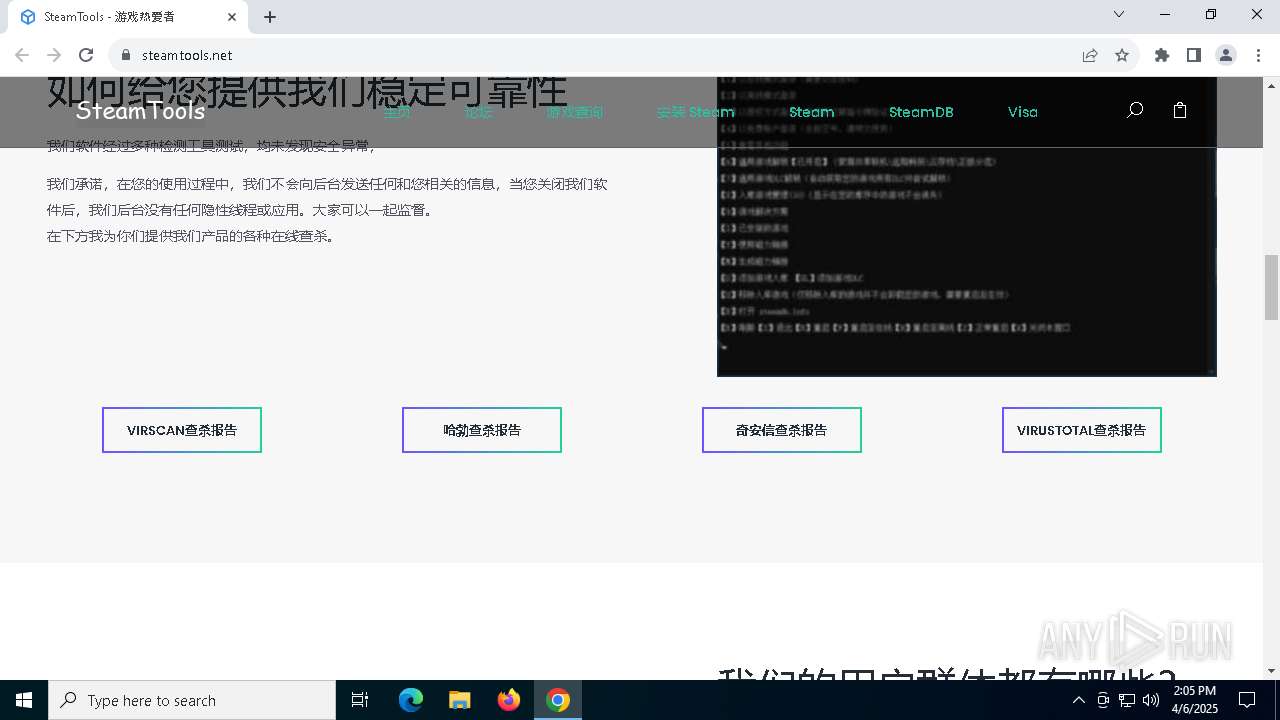Screen dimensions: 1280x720
Task: Open the Extensions puzzle icon
Action: pyautogui.click(x=1162, y=55)
